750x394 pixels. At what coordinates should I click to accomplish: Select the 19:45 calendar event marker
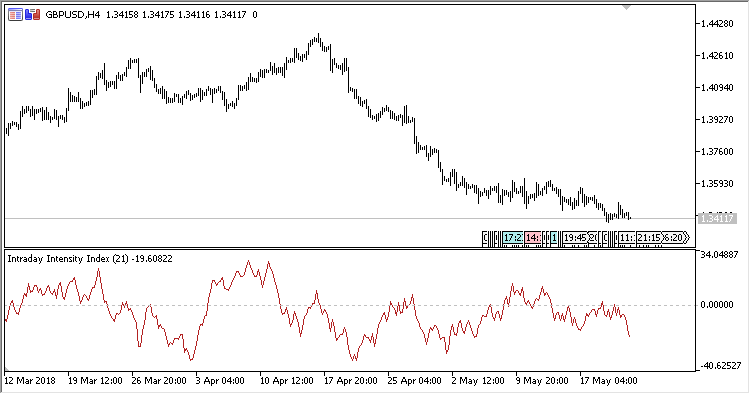tap(574, 238)
